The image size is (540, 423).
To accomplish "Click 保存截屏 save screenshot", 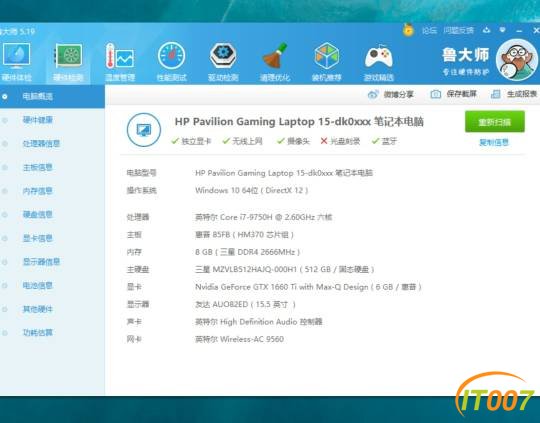I will pos(454,94).
